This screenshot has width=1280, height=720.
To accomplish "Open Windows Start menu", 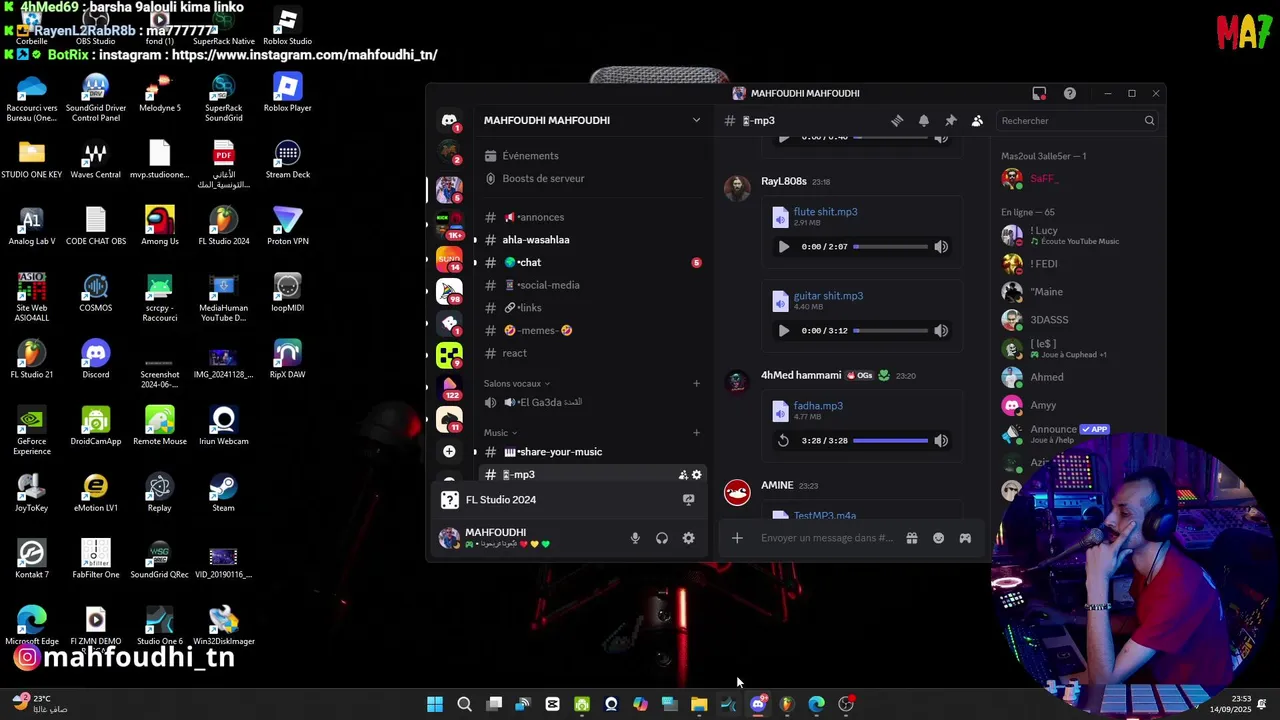I will click(435, 704).
